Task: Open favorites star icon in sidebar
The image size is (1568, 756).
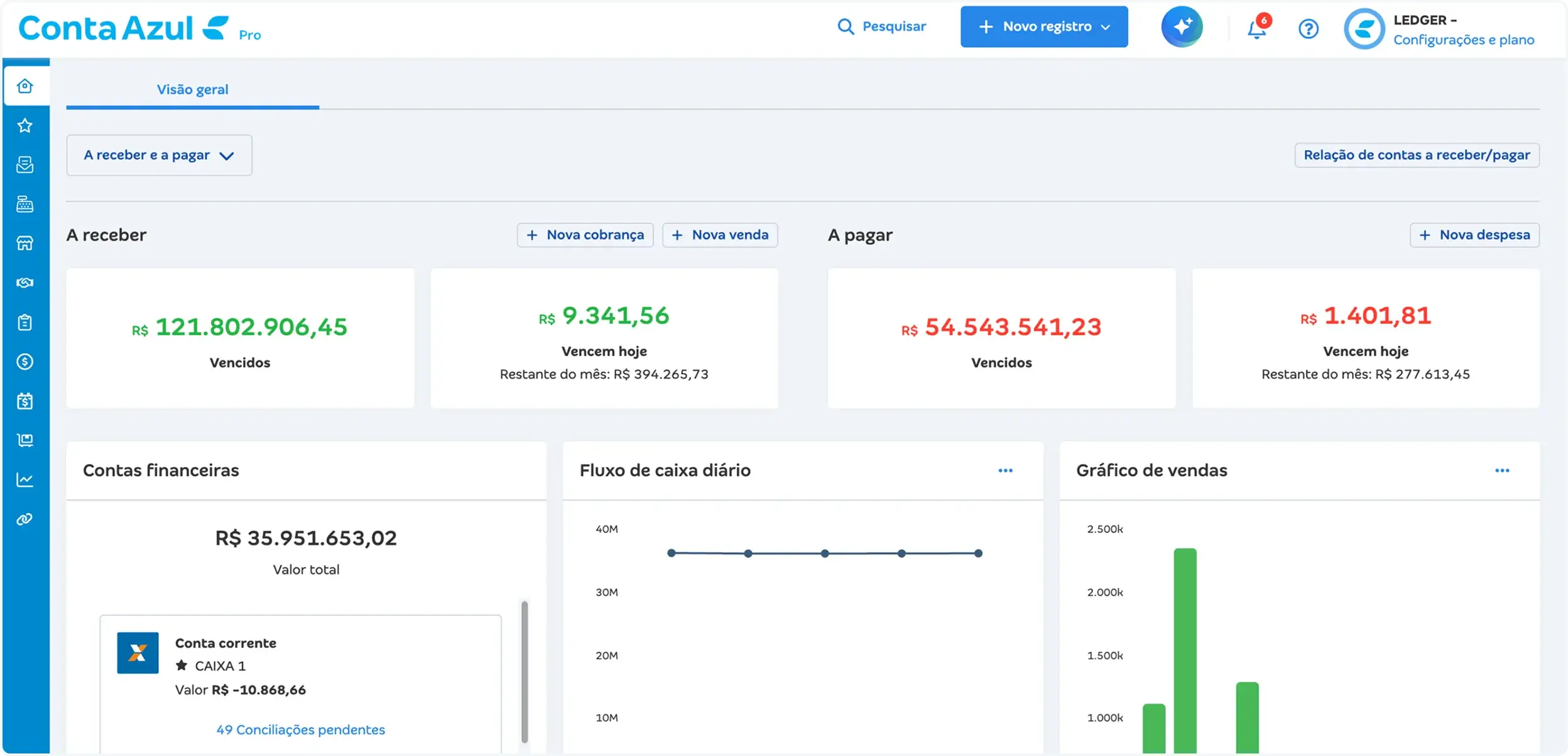Action: (25, 126)
